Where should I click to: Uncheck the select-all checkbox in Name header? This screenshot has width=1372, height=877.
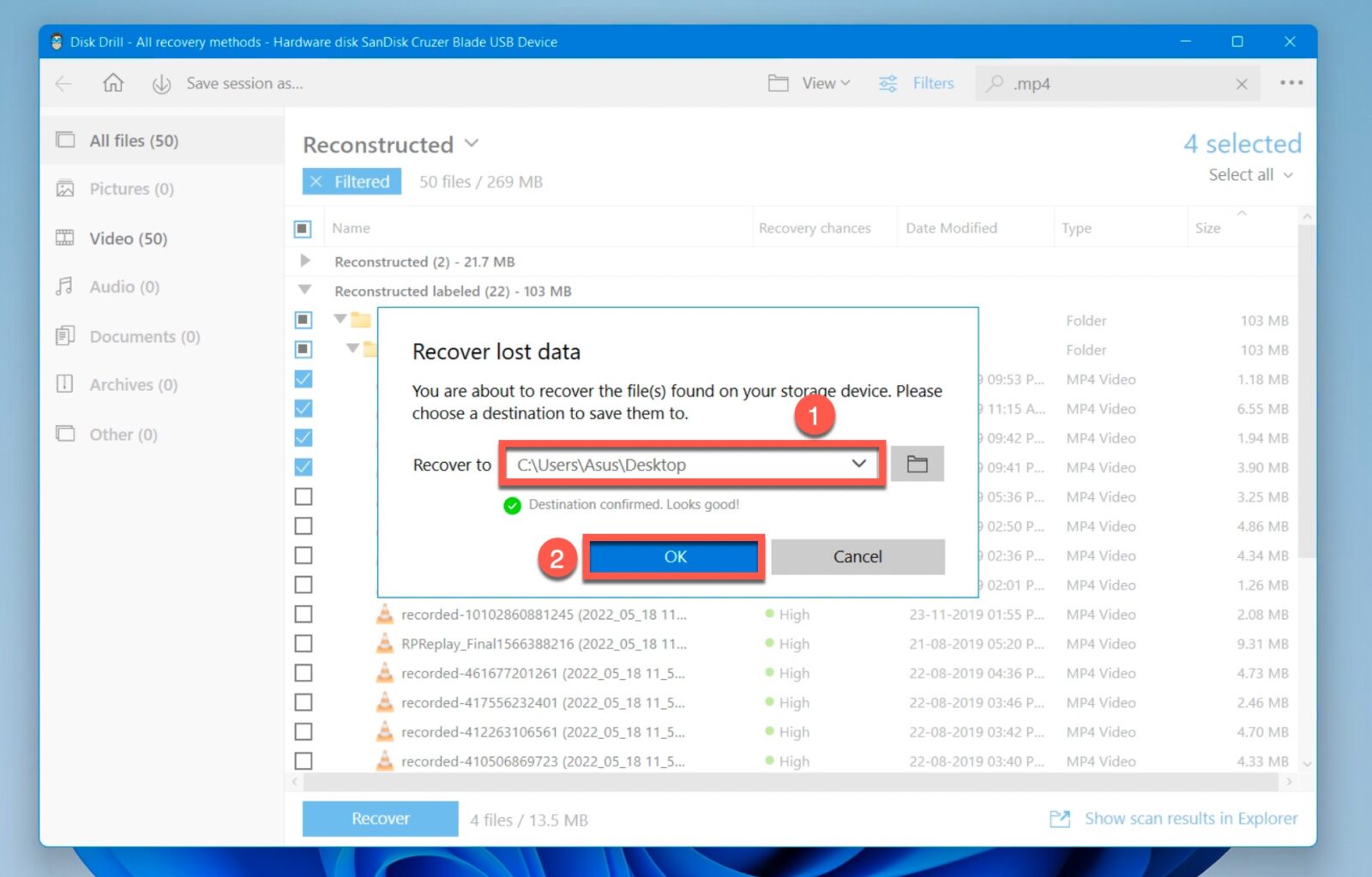point(303,227)
